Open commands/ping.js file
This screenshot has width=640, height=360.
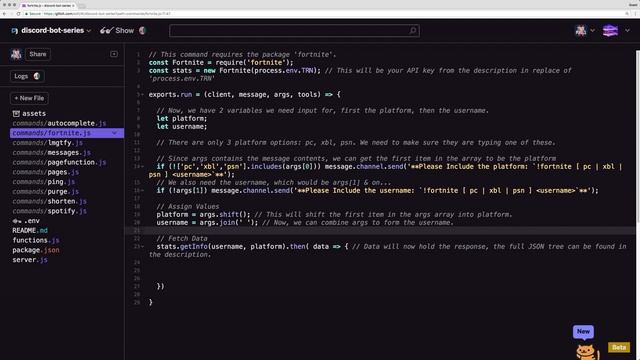pyautogui.click(x=43, y=182)
